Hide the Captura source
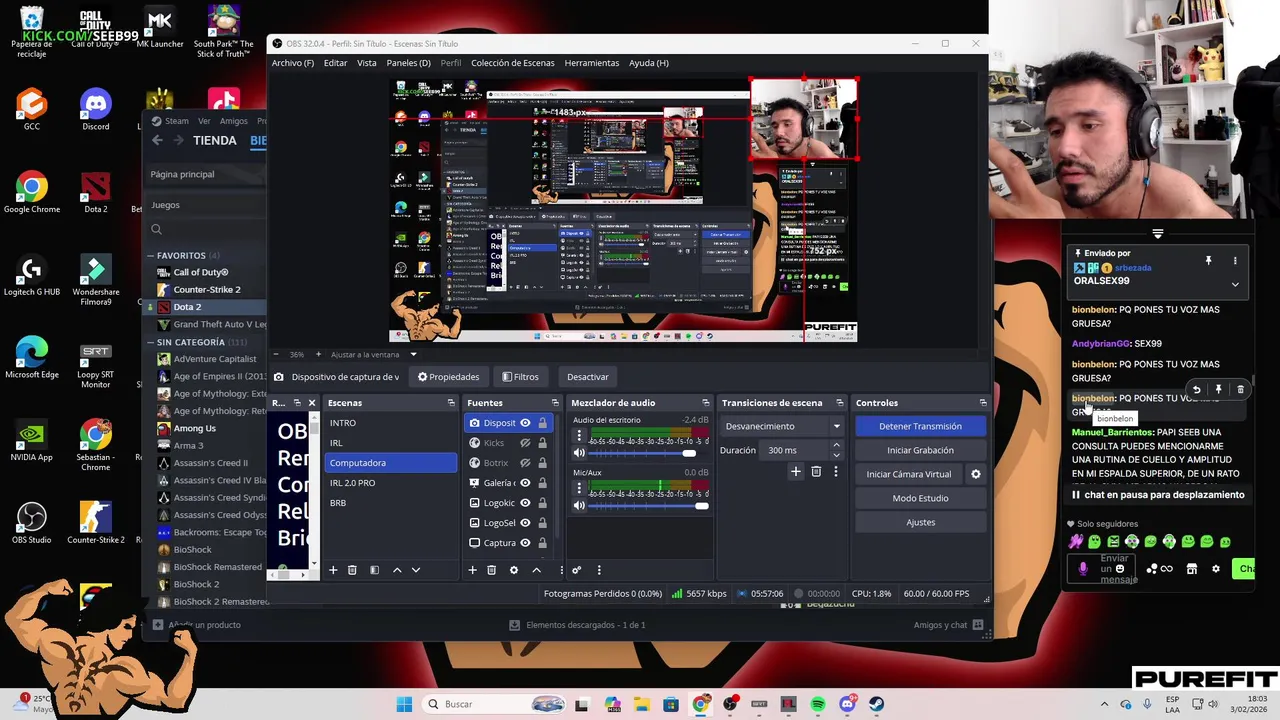The image size is (1280, 720). point(525,543)
